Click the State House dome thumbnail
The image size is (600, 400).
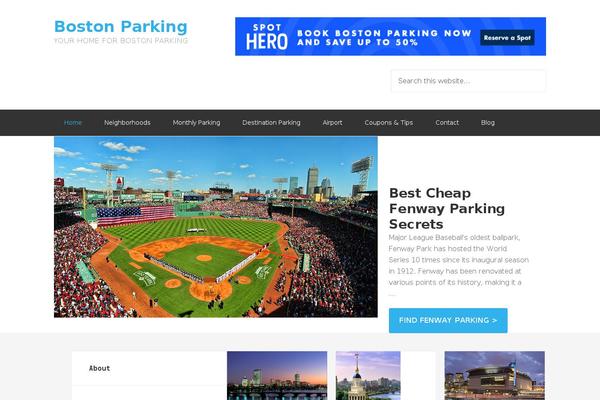[368, 376]
